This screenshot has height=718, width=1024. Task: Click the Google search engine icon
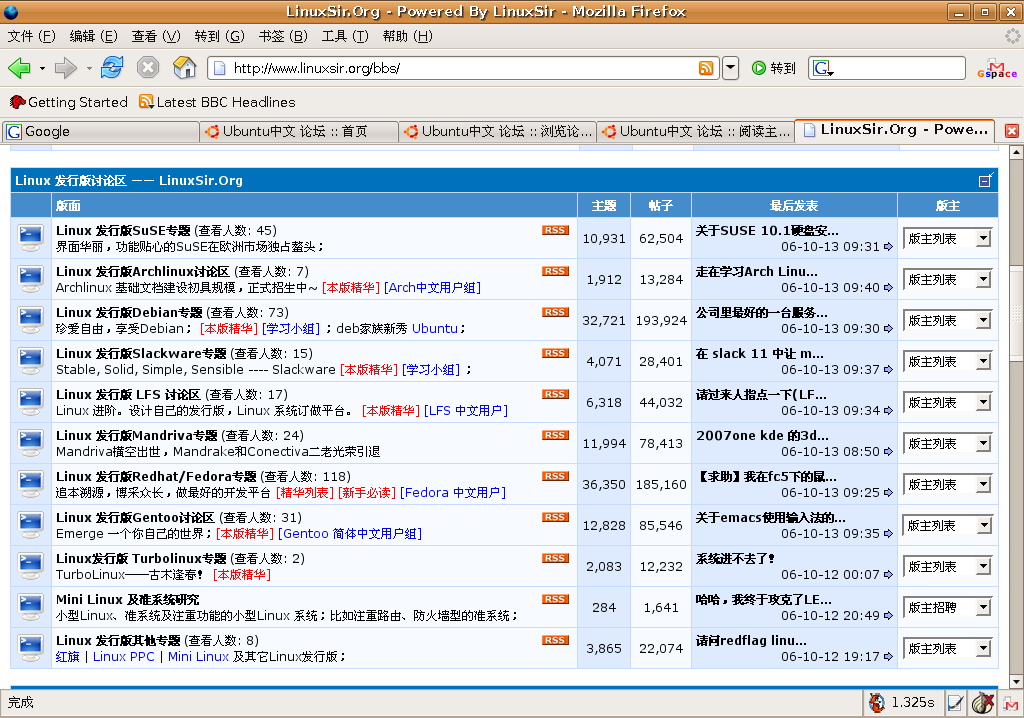tap(822, 68)
